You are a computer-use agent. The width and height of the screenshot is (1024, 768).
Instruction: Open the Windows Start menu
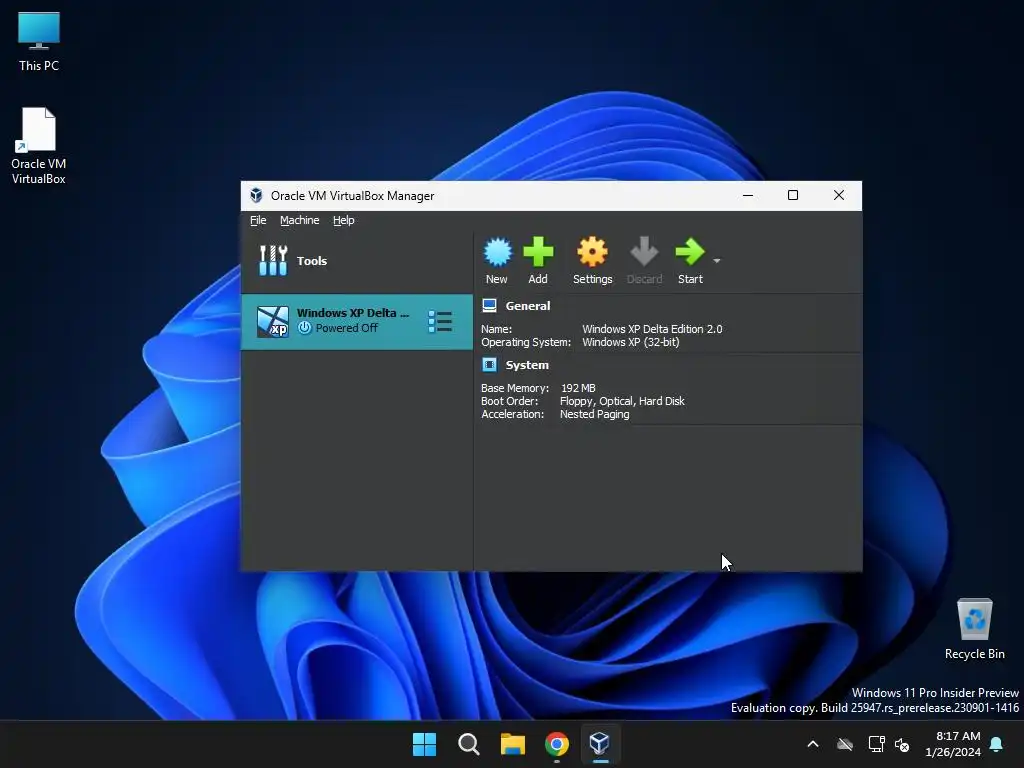pos(424,744)
